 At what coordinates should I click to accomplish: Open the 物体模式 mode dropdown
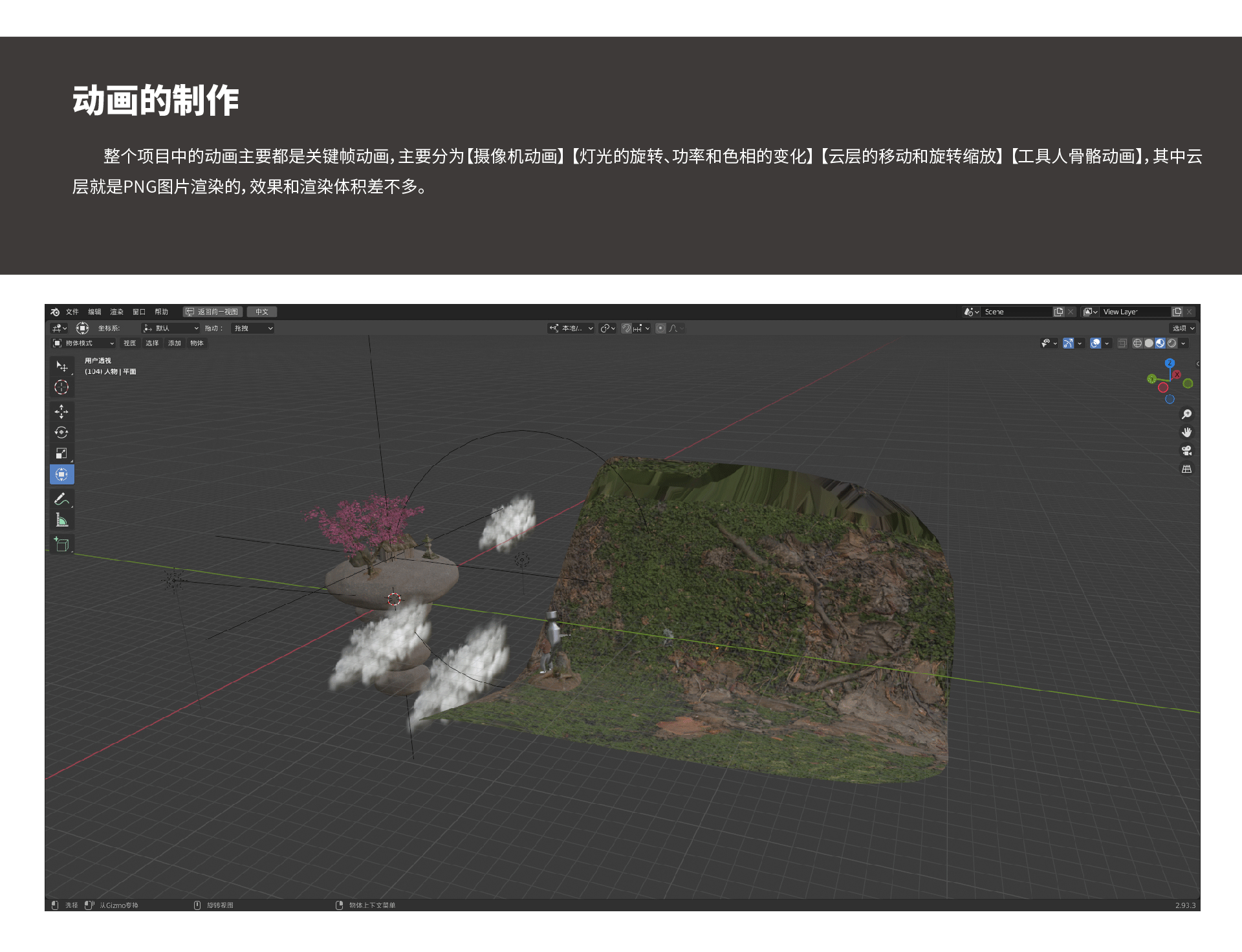tap(83, 343)
